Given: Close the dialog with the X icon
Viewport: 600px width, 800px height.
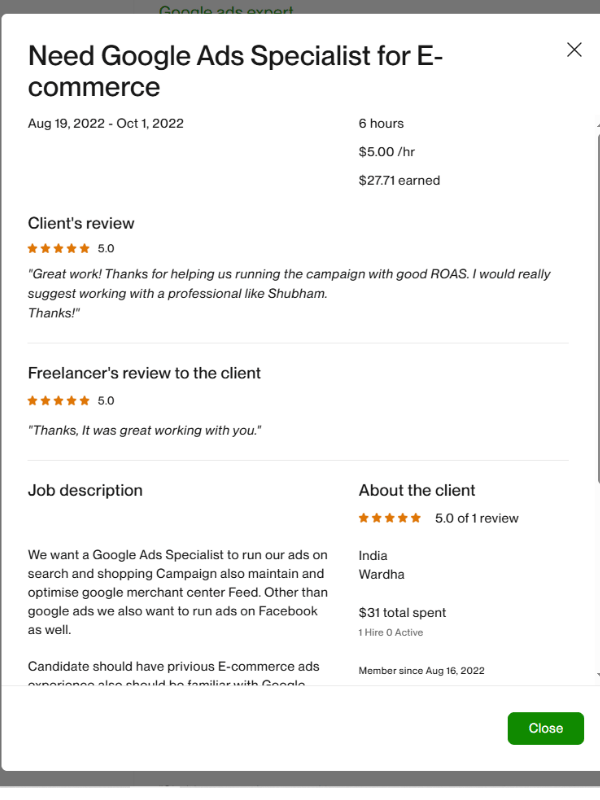Looking at the screenshot, I should click(574, 50).
